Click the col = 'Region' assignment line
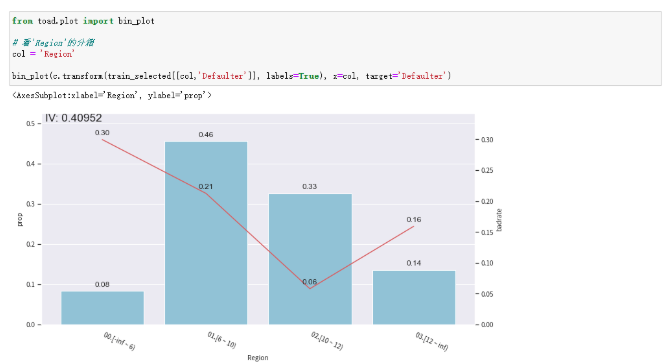665x364 pixels. coord(43,54)
